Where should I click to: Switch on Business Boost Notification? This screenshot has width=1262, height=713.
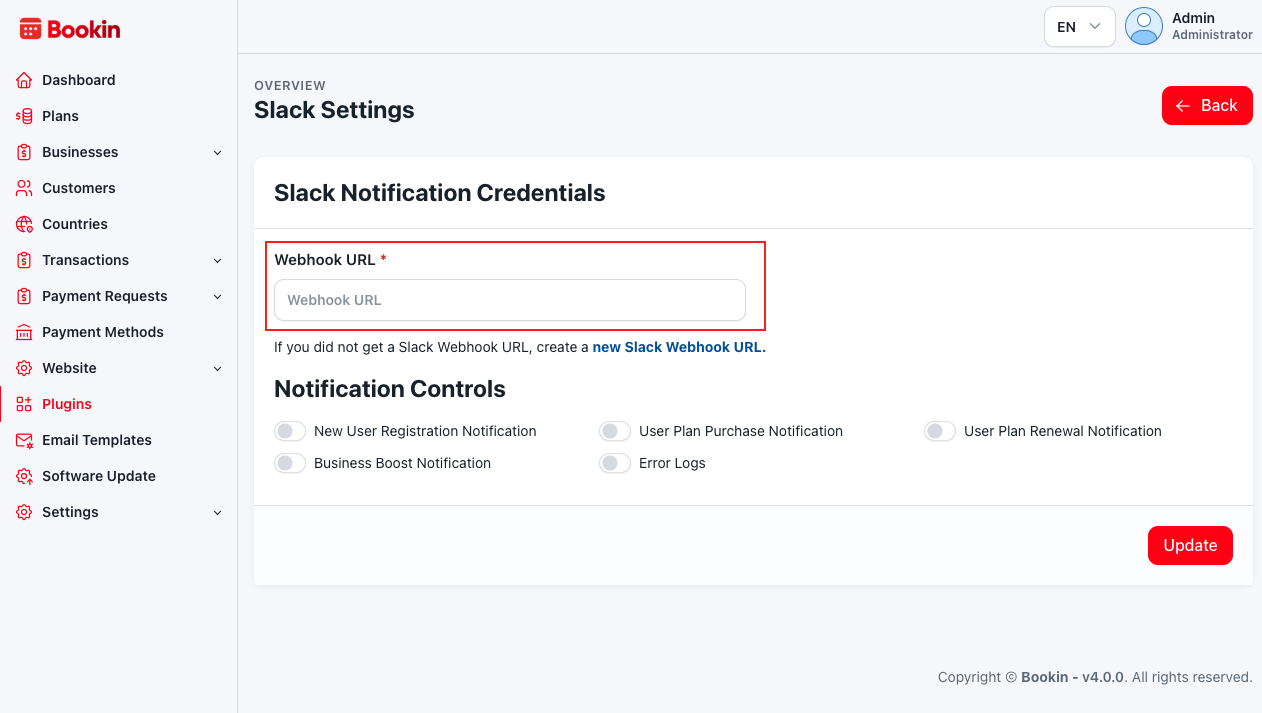(x=290, y=463)
